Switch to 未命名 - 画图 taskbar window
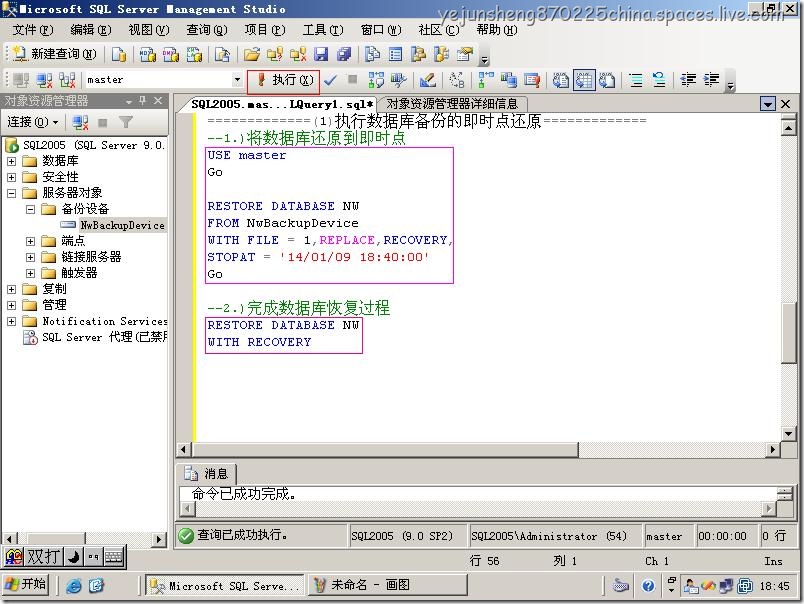 pos(387,585)
